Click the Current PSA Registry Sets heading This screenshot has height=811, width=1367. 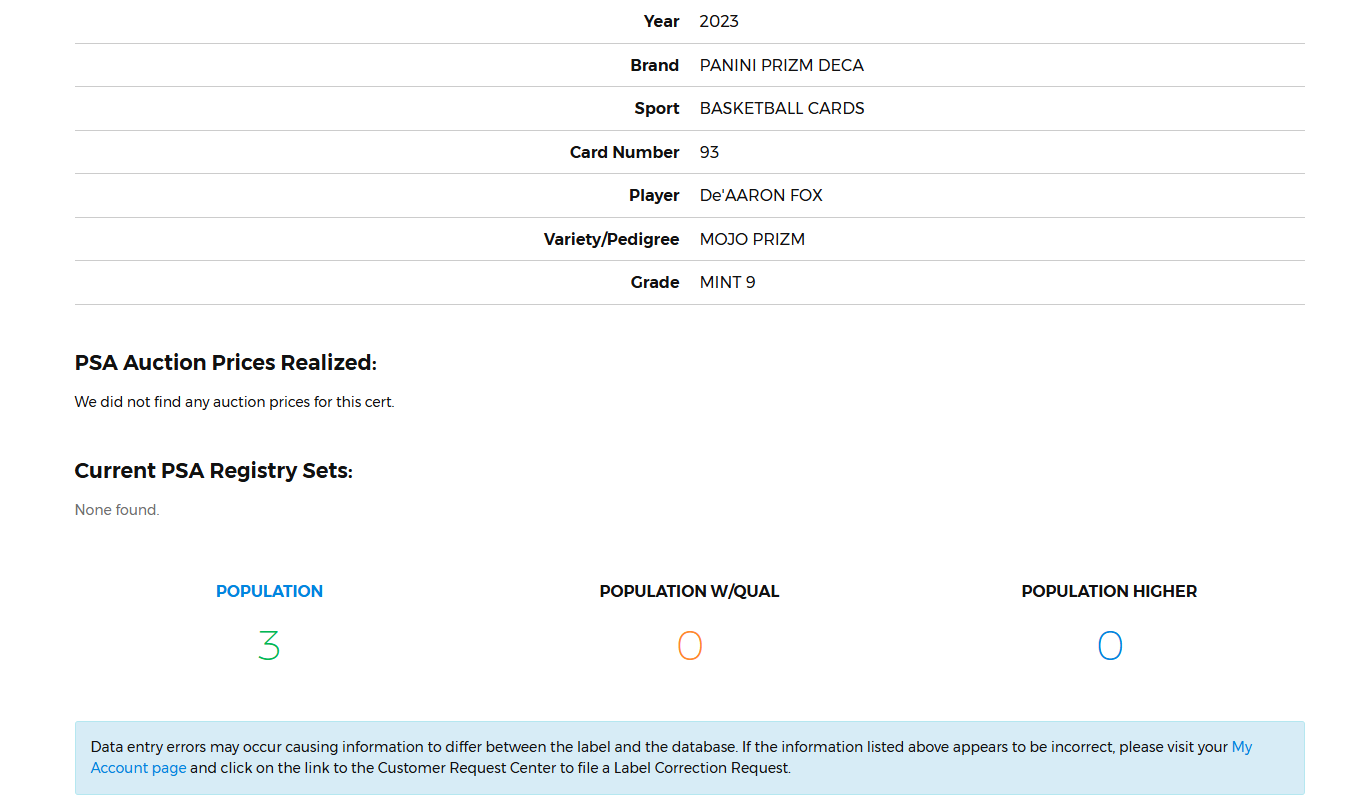tap(214, 471)
